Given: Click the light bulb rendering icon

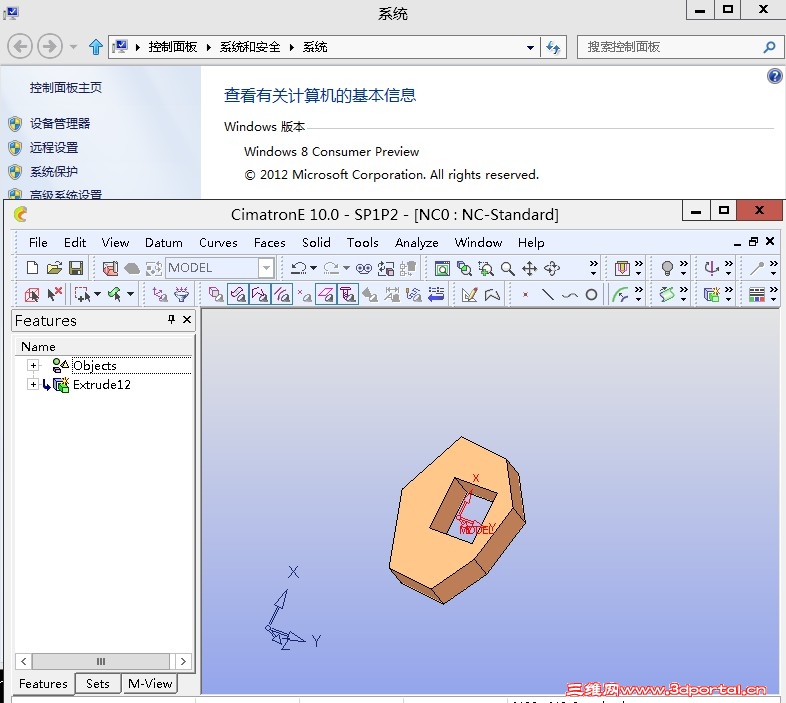Looking at the screenshot, I should click(667, 268).
